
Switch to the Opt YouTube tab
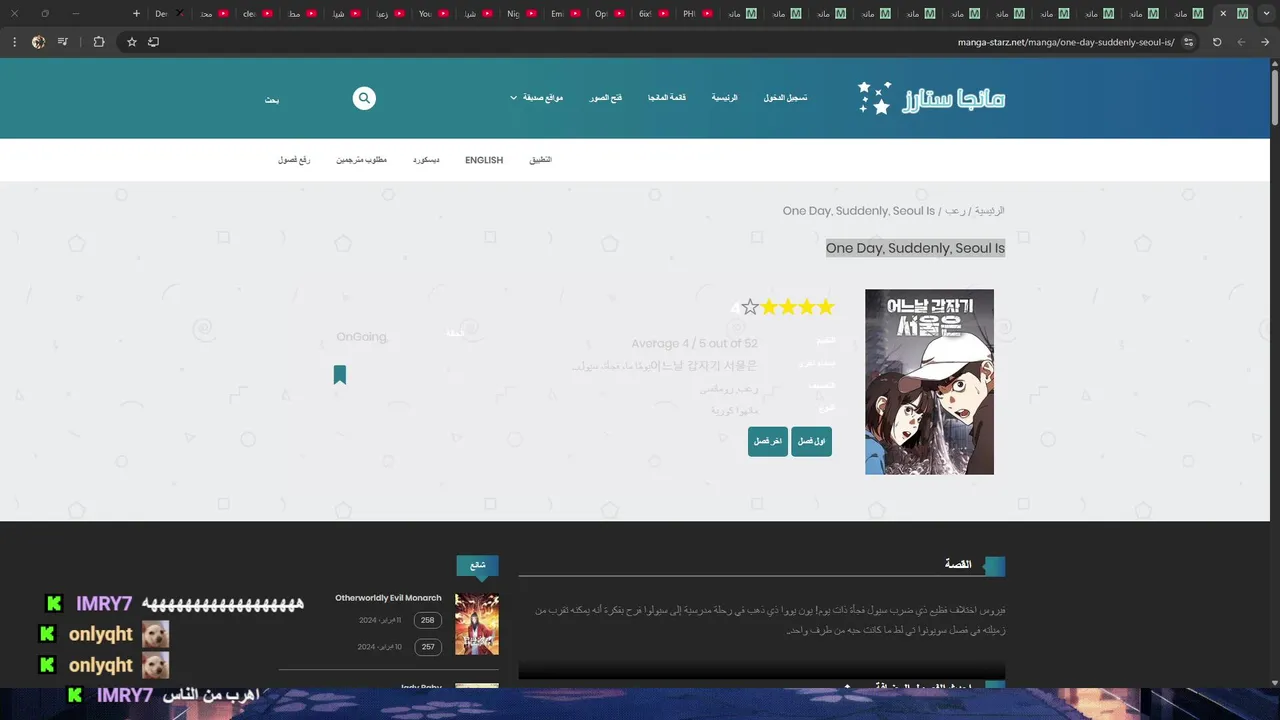pyautogui.click(x=609, y=14)
